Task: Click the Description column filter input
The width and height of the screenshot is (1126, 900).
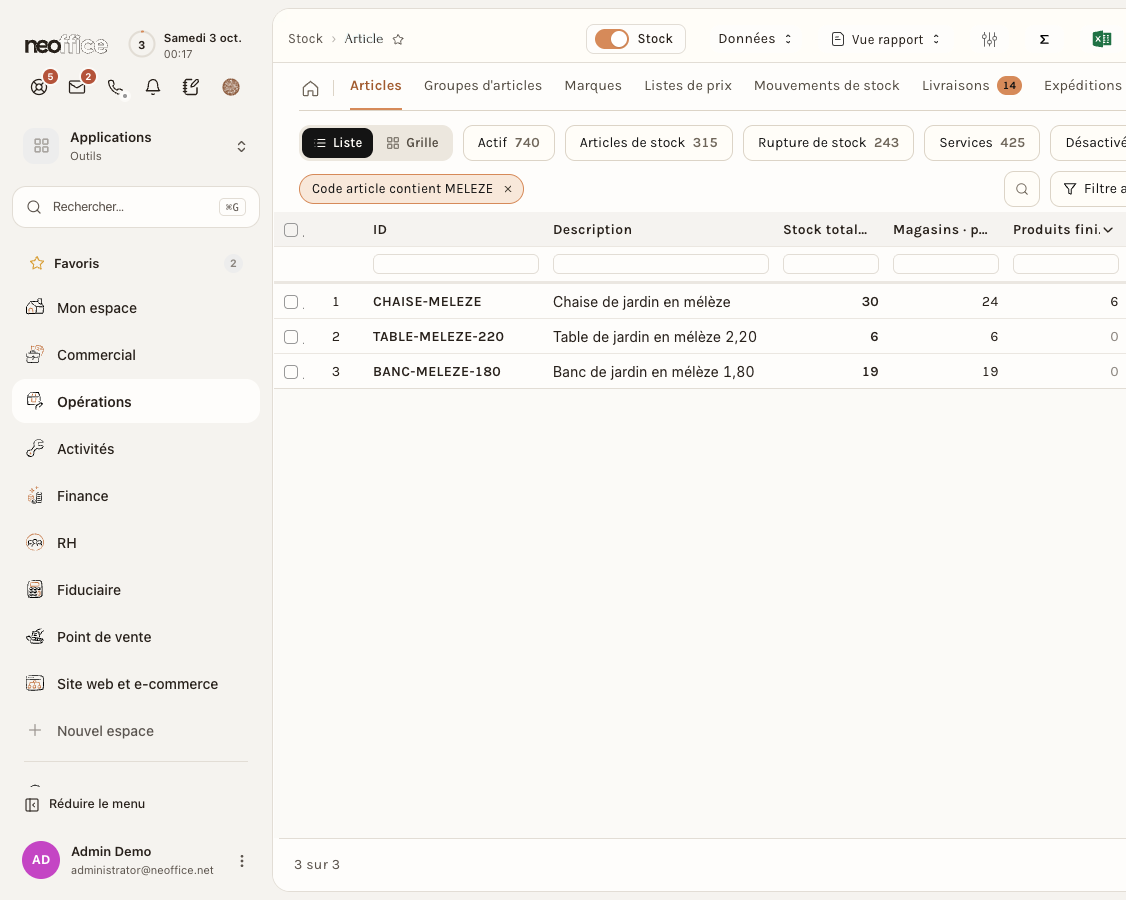Action: 661,264
